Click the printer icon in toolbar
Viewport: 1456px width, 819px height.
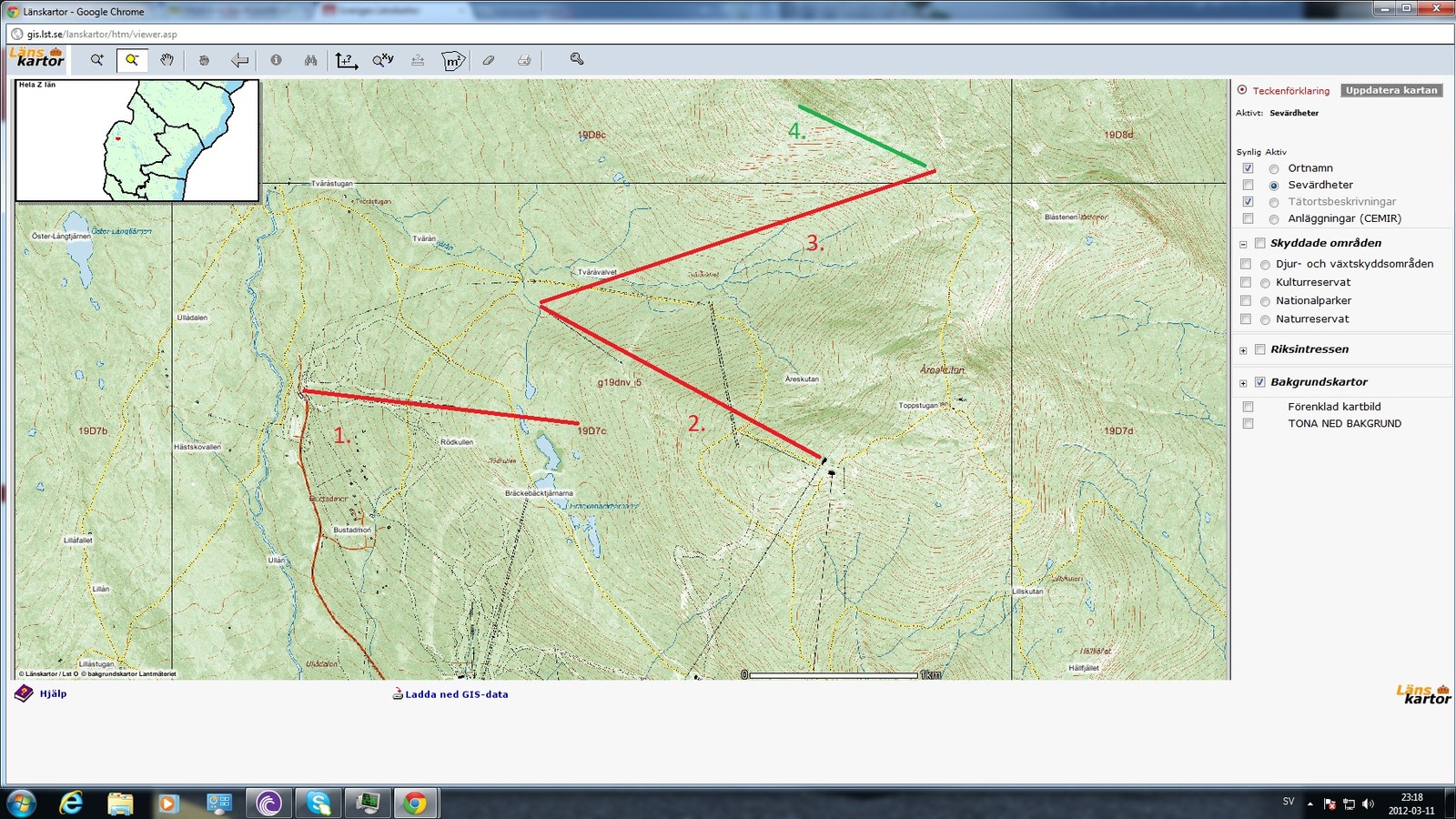point(524,60)
